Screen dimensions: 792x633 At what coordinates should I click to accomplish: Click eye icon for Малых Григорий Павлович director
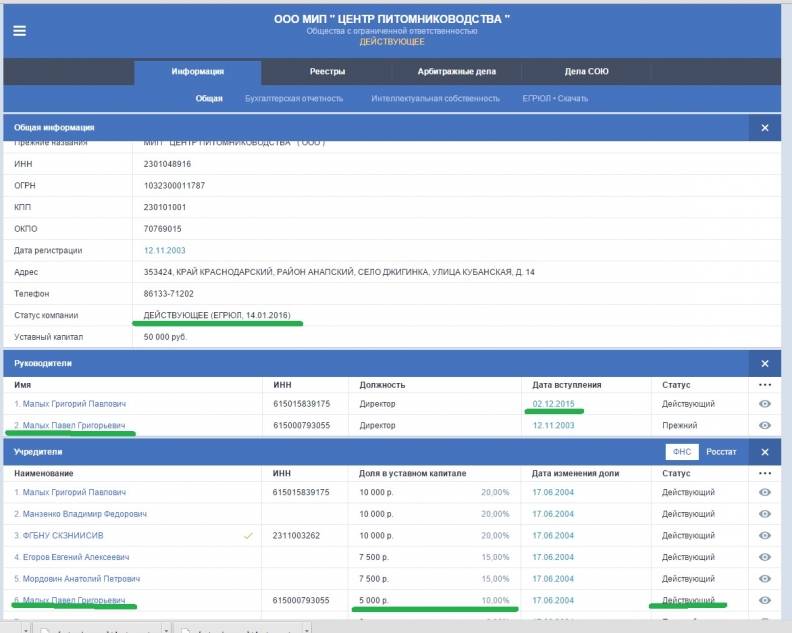tap(765, 404)
